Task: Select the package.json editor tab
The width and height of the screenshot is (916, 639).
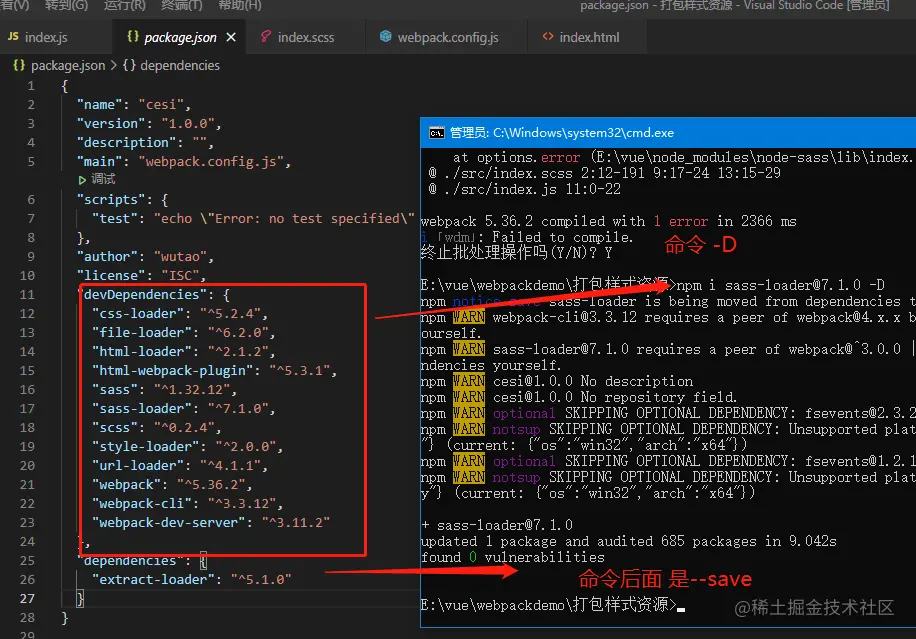Action: [180, 37]
